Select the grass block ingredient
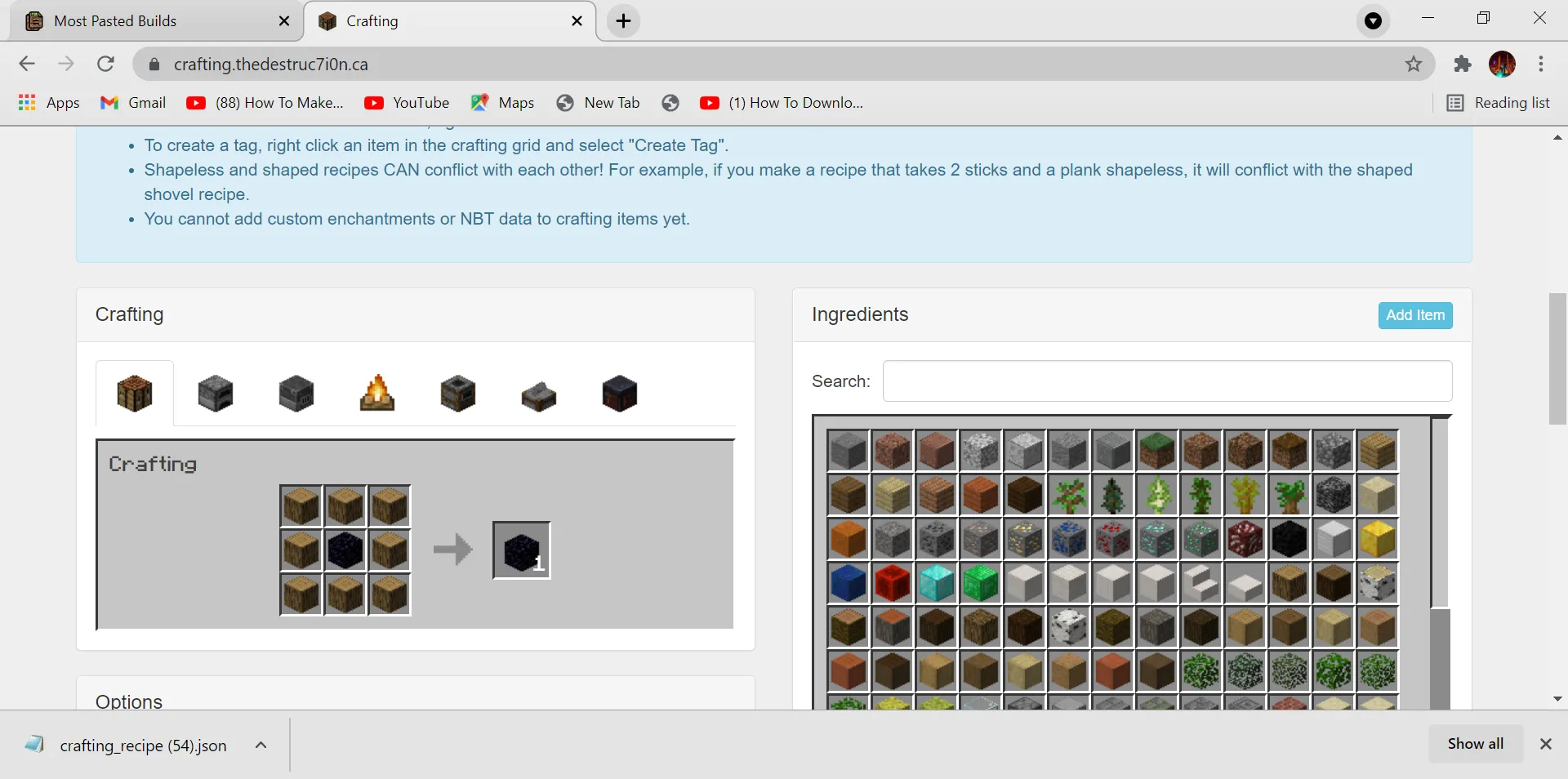Image resolution: width=1568 pixels, height=779 pixels. (1157, 452)
